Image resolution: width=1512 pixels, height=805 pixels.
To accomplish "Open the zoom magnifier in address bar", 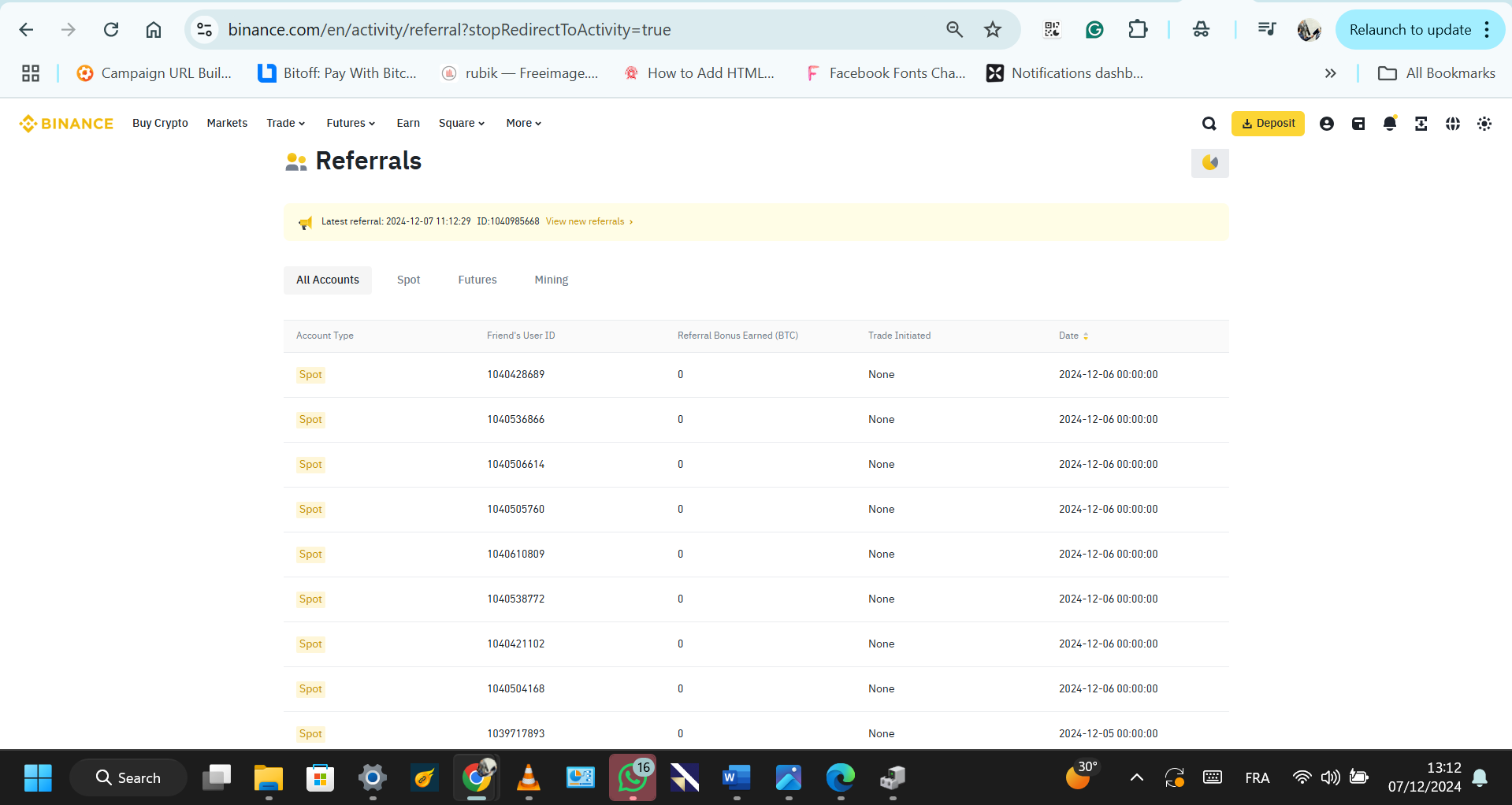I will coord(954,30).
